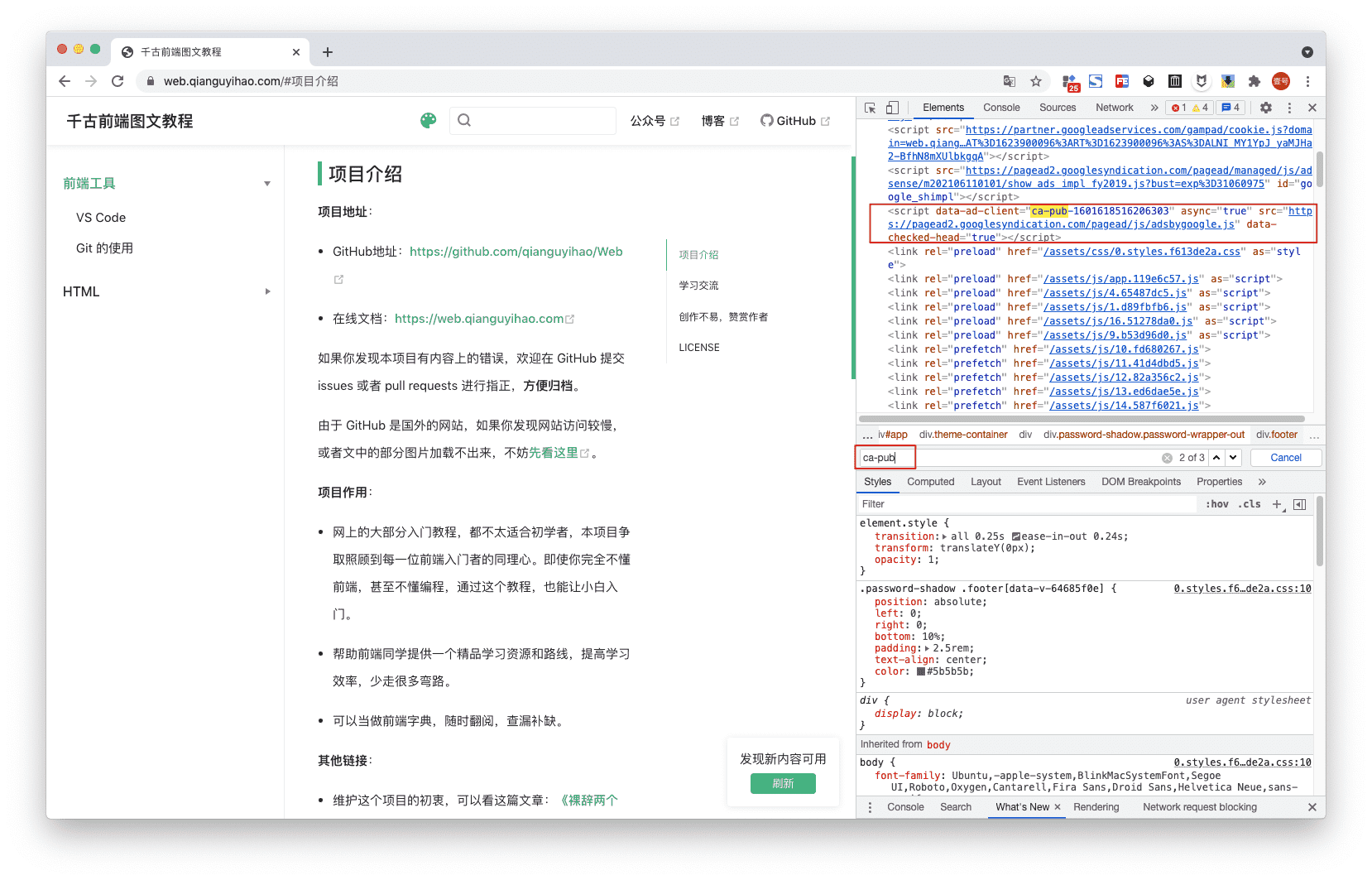Switch to the Console tab in DevTools

point(1001,108)
